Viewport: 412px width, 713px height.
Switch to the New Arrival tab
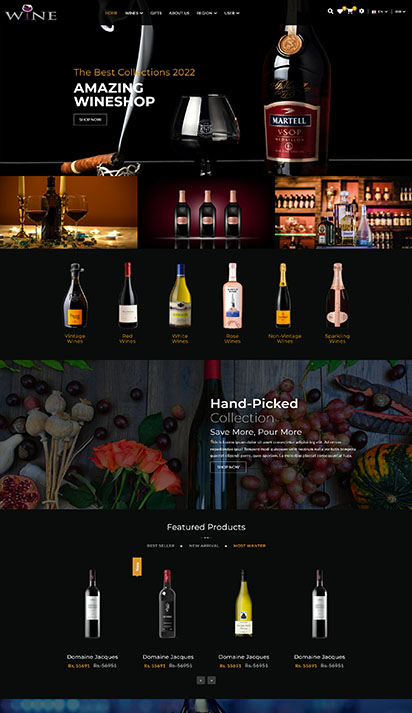click(x=204, y=546)
